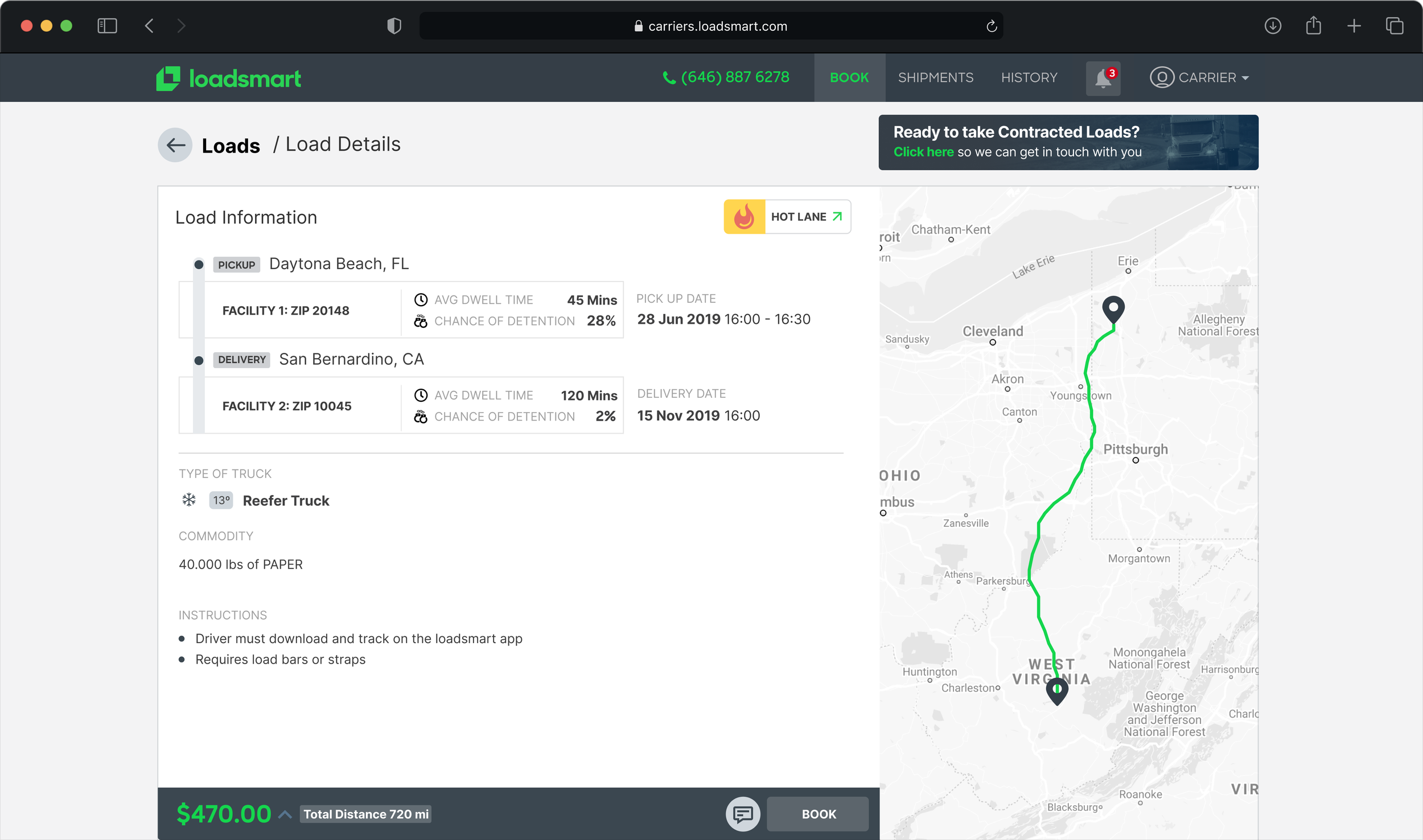The image size is (1423, 840).
Task: Call the (646) 887 6278 phone link
Action: [726, 77]
